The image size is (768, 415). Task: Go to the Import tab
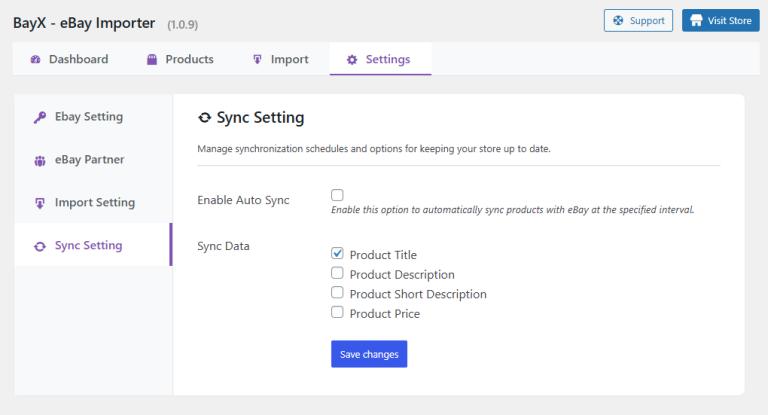coord(281,59)
